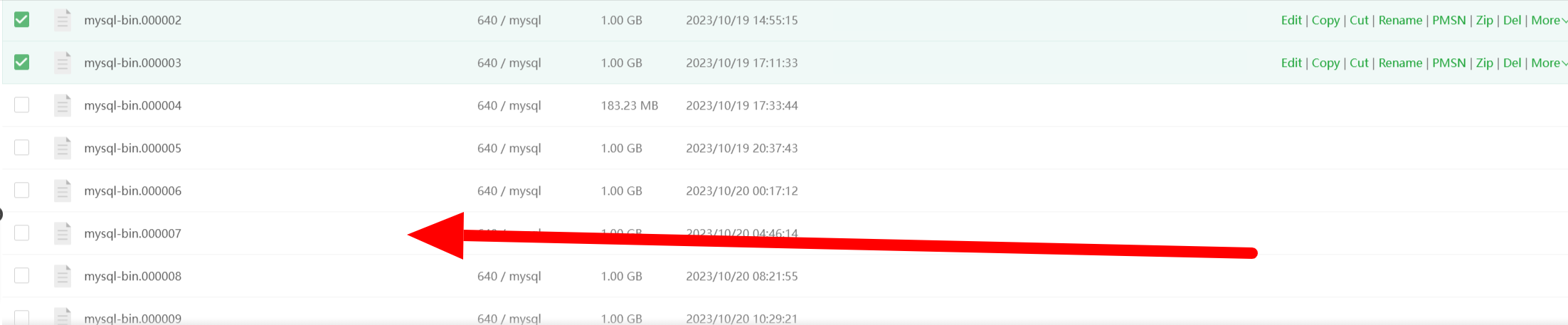Copy the mysql-bin.000003 file
The width and height of the screenshot is (1568, 325).
point(1325,63)
